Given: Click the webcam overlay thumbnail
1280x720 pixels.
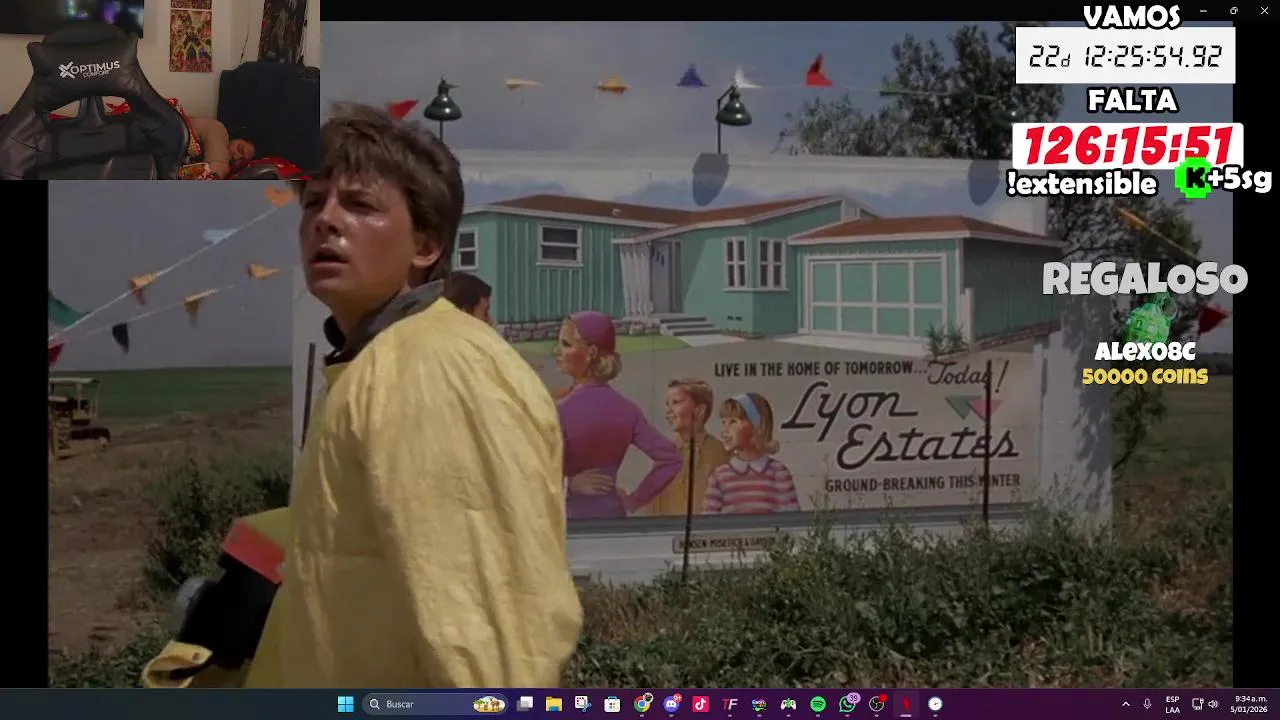Looking at the screenshot, I should click(160, 90).
